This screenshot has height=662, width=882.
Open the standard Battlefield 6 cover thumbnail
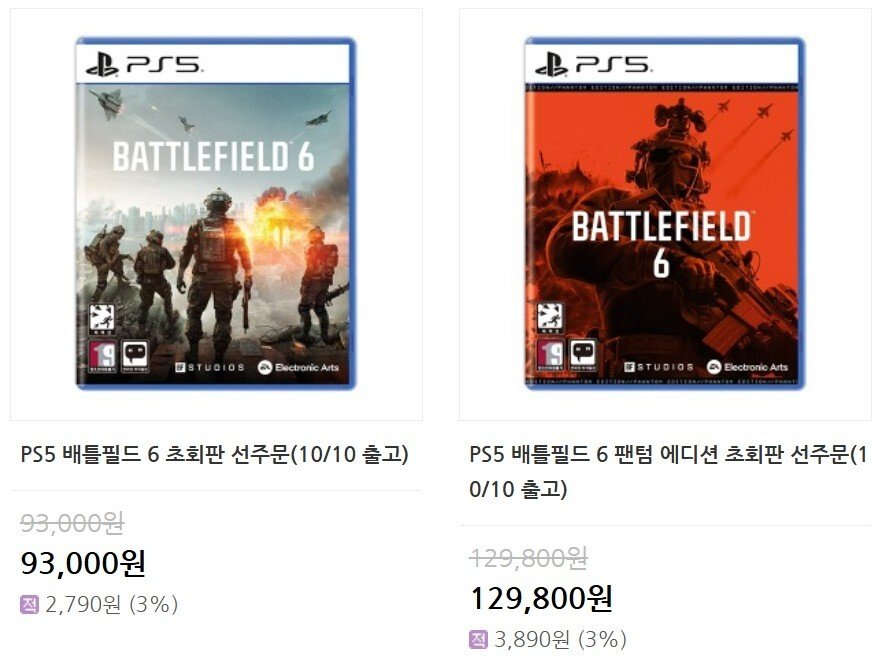click(x=216, y=214)
